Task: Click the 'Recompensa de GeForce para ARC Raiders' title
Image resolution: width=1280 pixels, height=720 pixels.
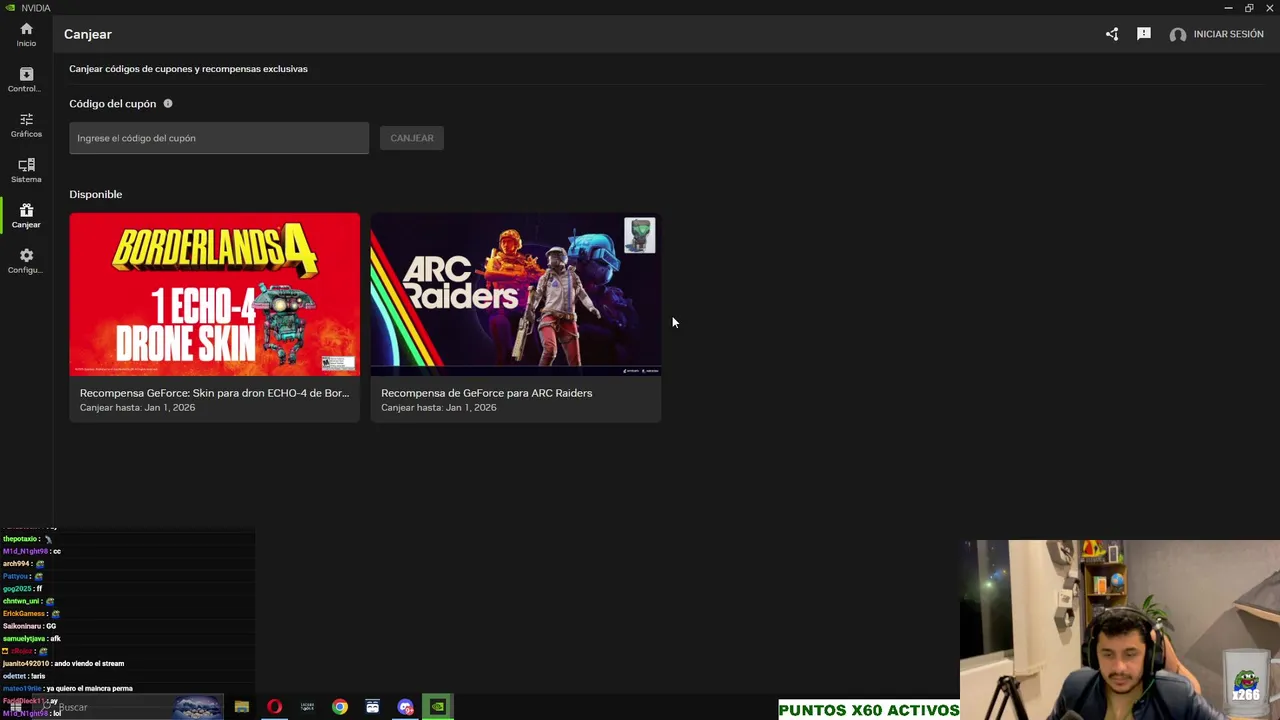Action: [486, 393]
